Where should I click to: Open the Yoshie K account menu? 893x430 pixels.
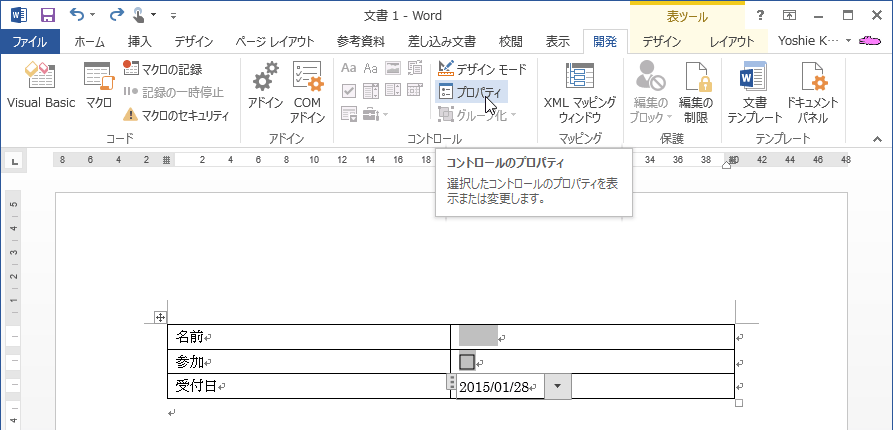(814, 41)
